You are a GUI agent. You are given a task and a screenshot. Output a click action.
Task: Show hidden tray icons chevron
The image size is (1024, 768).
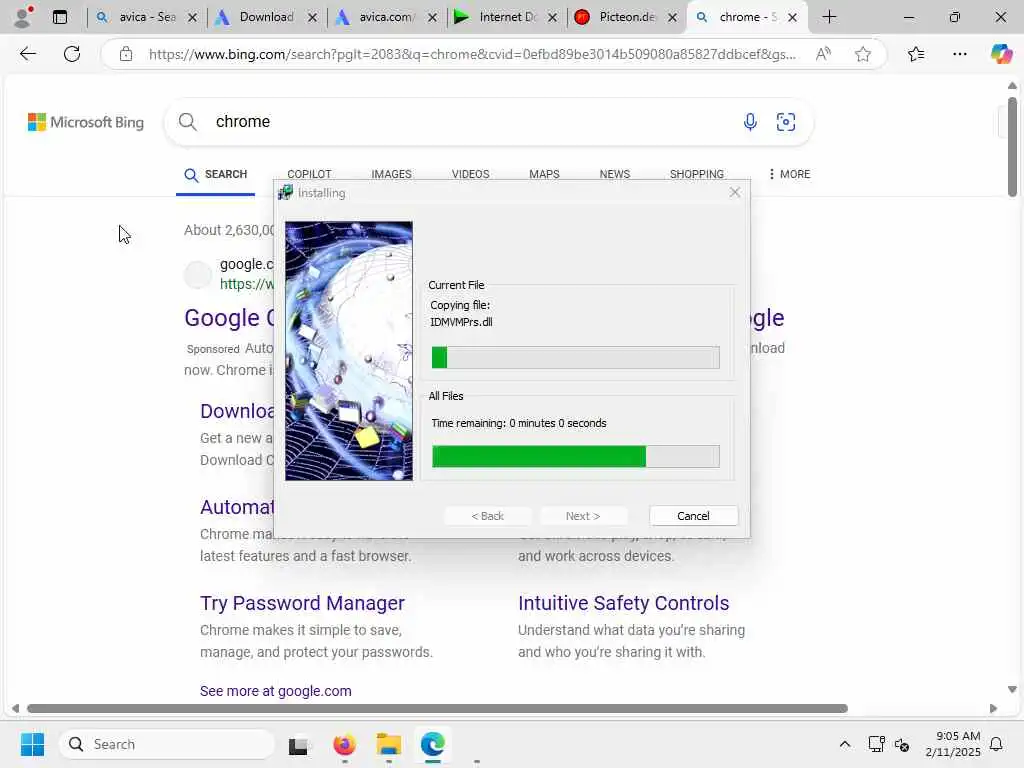(x=844, y=744)
